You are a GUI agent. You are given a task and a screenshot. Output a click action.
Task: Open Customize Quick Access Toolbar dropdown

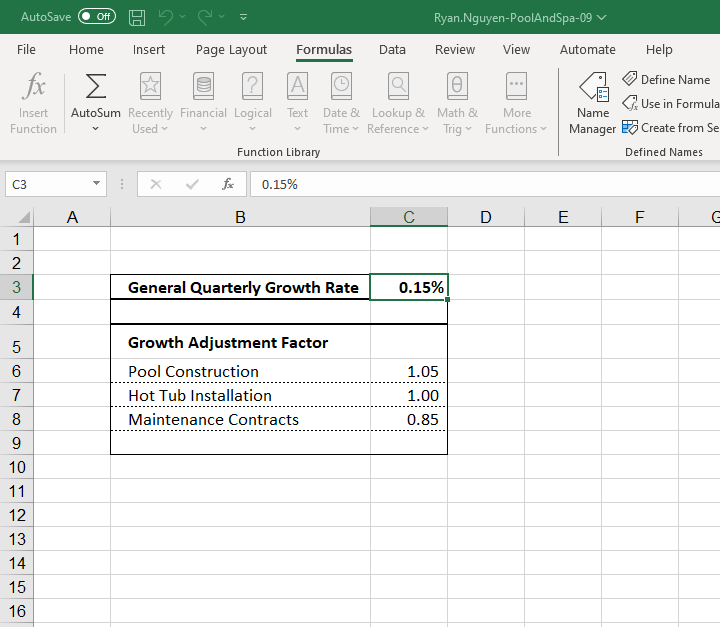(243, 17)
